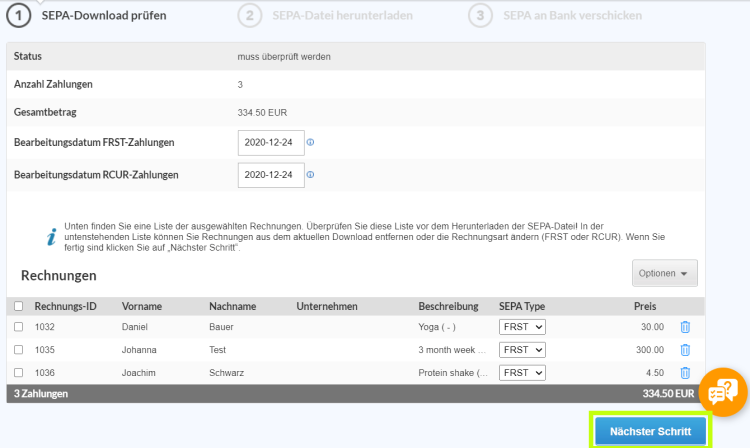Click trash icon for Johanna Test invoice
Viewport: 750px width, 448px height.
(685, 350)
